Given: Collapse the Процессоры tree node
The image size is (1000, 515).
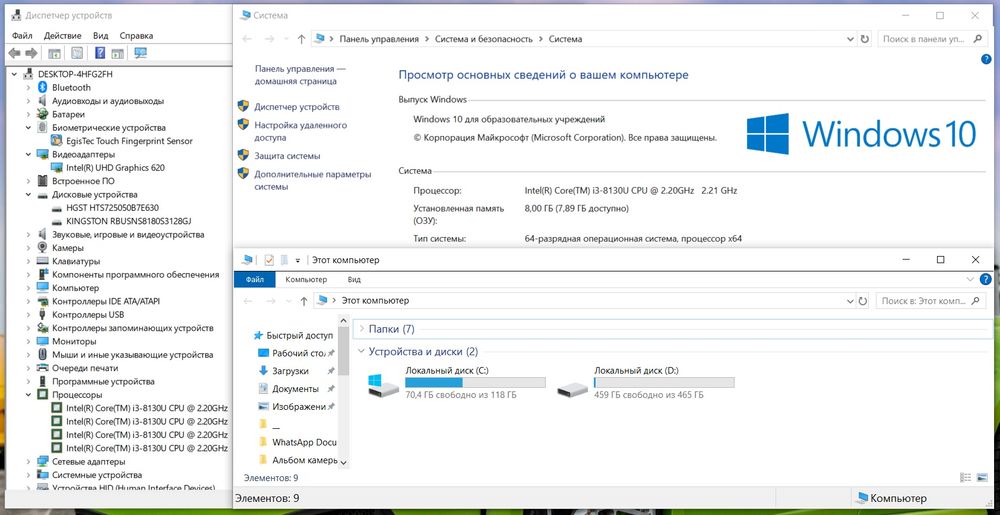Looking at the screenshot, I should (x=29, y=395).
